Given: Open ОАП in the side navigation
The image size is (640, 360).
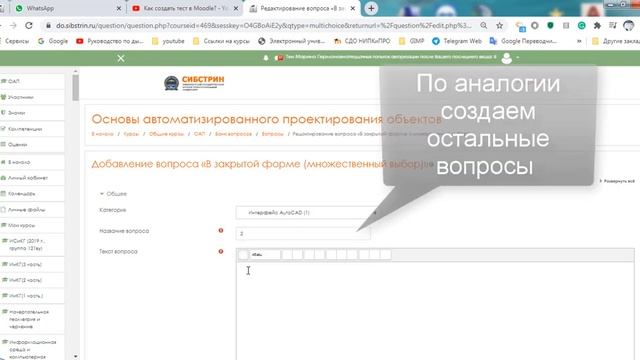Looking at the screenshot, I should click(32, 81).
